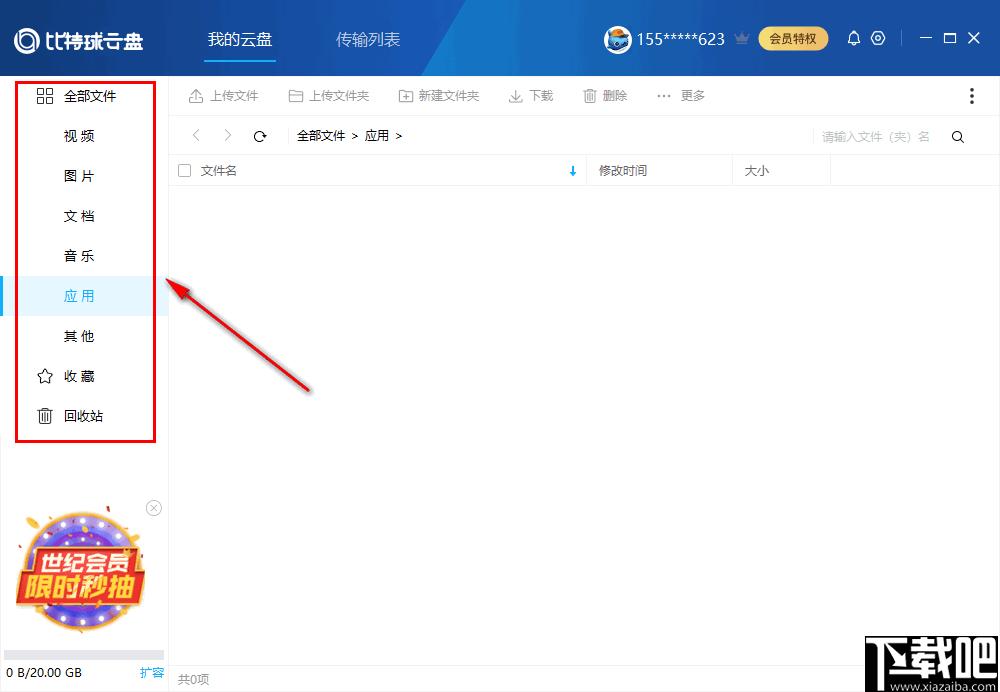
Task: Maximize the application window
Action: 950,38
